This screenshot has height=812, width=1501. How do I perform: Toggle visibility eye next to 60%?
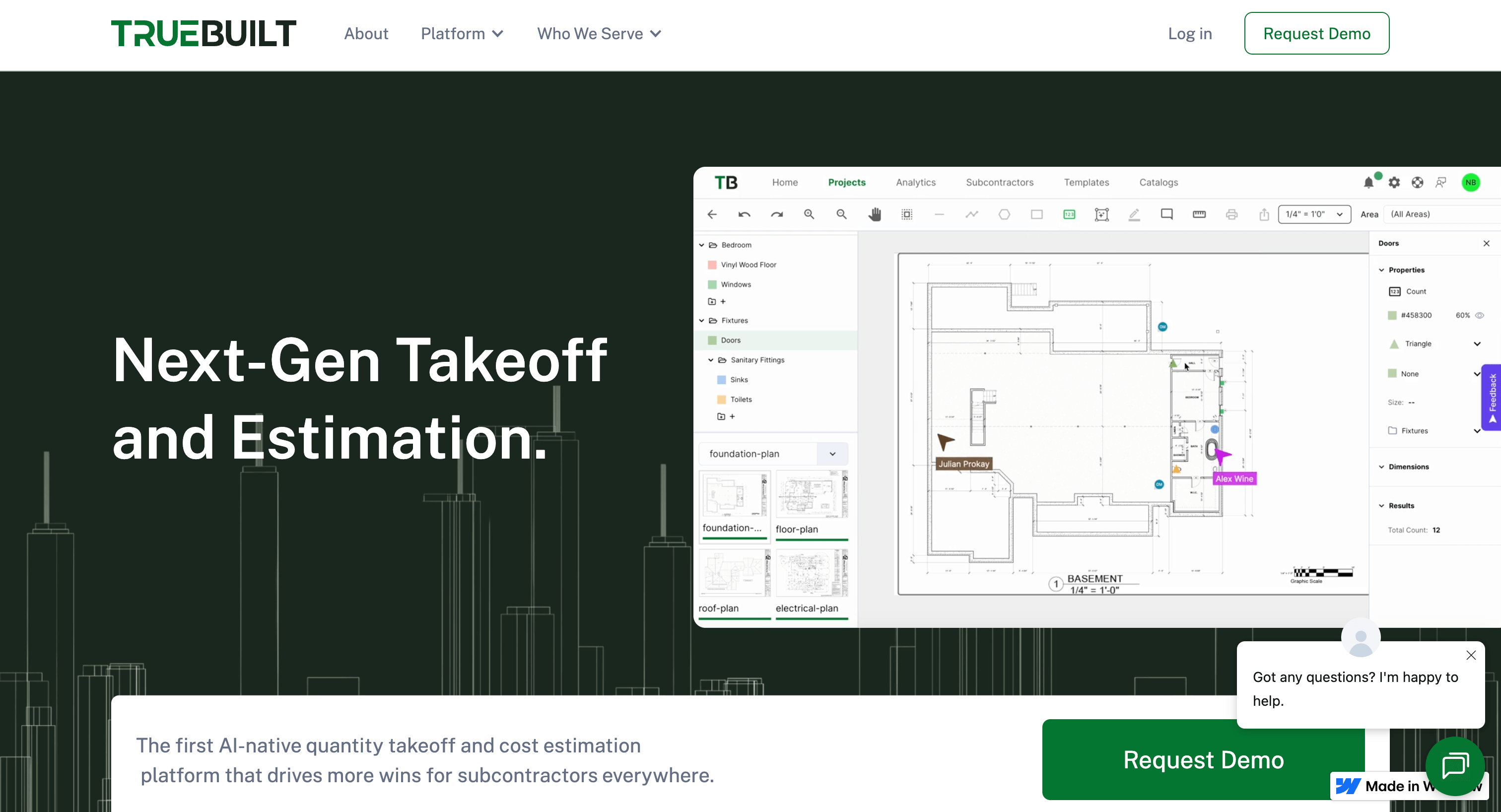coord(1479,315)
